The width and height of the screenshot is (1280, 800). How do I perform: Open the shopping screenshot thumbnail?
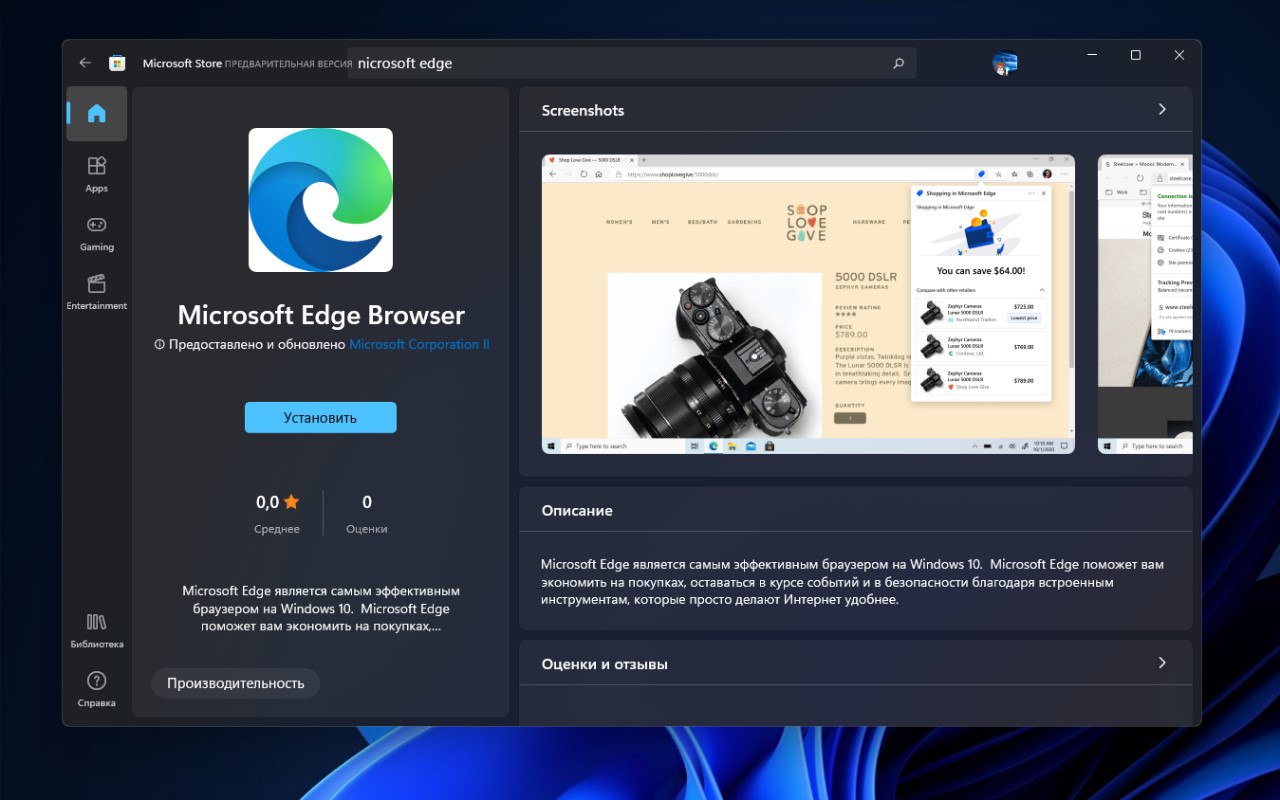[x=808, y=304]
